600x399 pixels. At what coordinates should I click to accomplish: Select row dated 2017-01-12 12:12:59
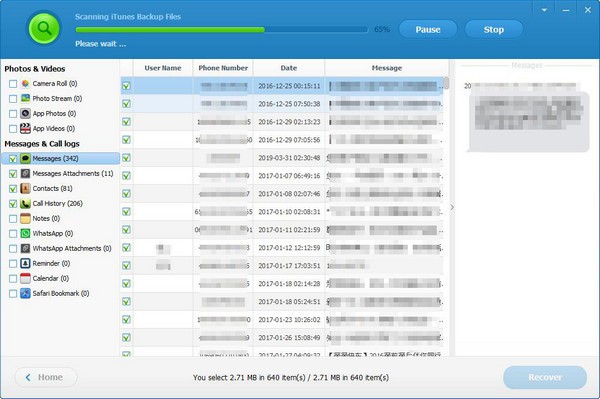click(282, 248)
